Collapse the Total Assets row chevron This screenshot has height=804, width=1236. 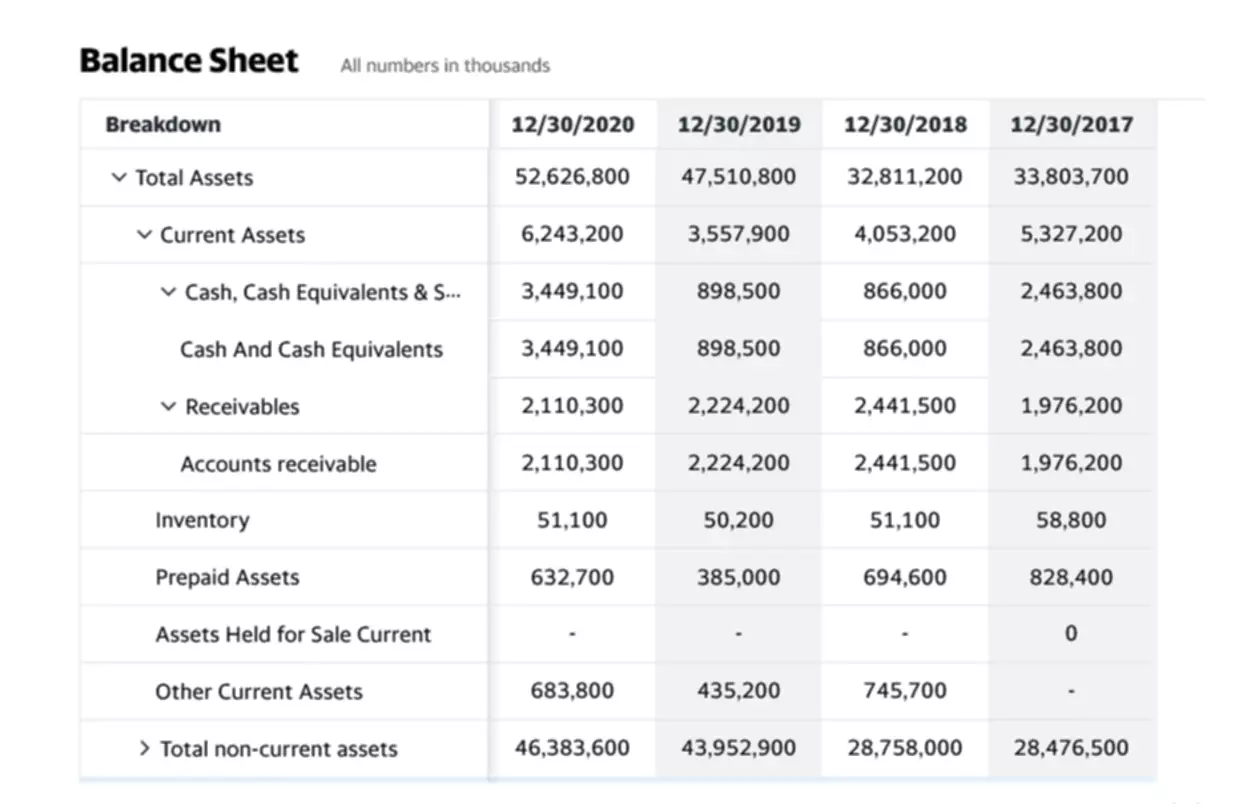[119, 178]
